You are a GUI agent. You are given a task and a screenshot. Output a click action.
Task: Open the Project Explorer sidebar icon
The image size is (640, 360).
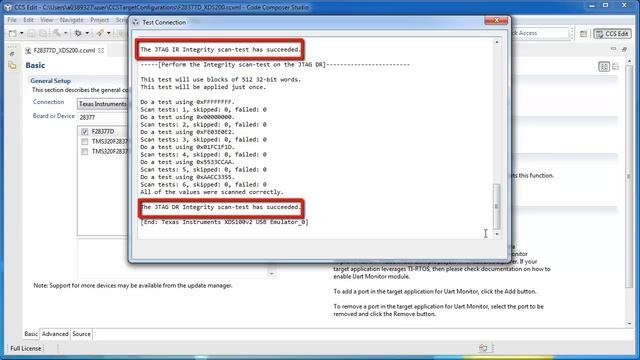click(12, 65)
